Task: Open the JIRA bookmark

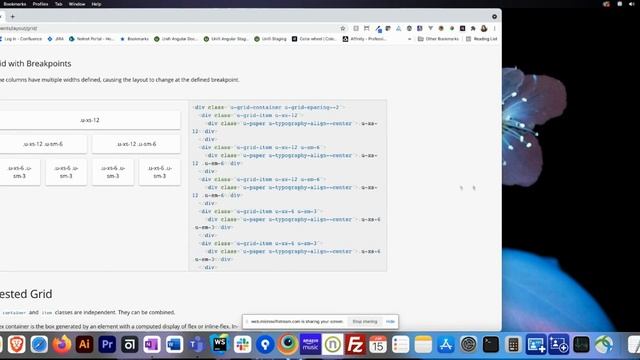Action: (x=56, y=39)
